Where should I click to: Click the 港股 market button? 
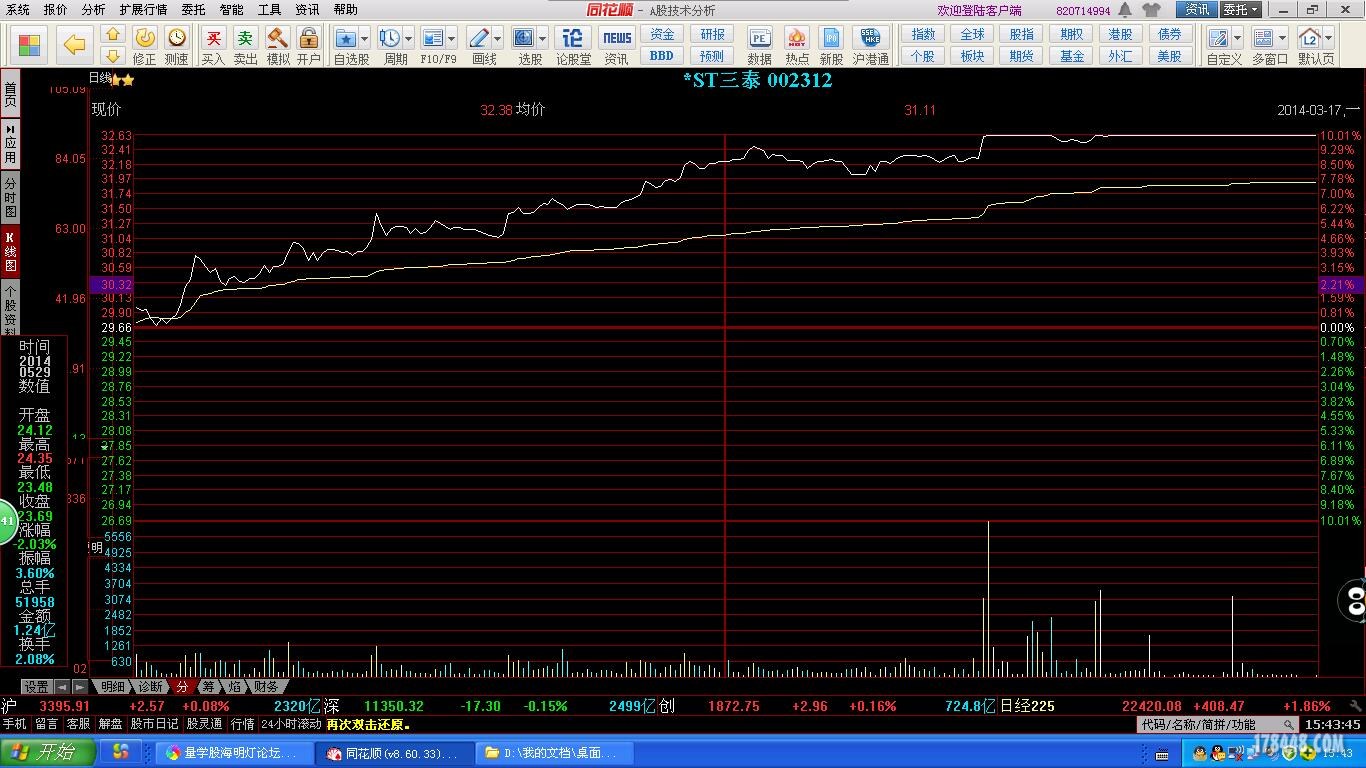[1120, 34]
